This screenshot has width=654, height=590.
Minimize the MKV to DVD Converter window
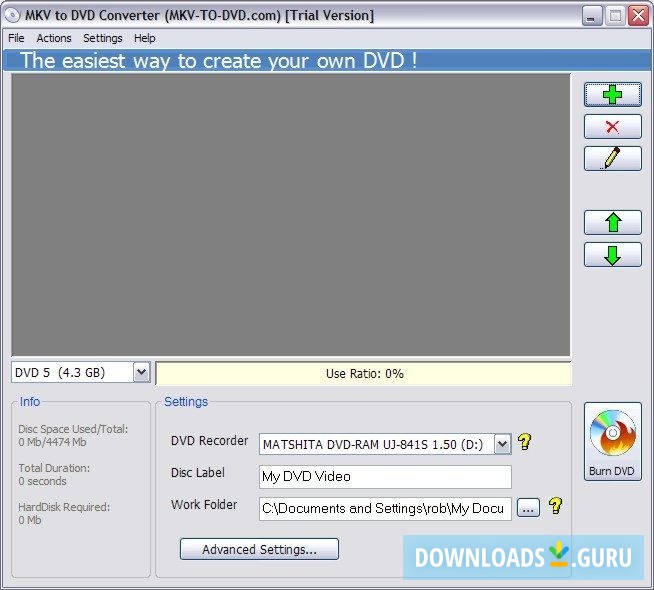[x=591, y=16]
